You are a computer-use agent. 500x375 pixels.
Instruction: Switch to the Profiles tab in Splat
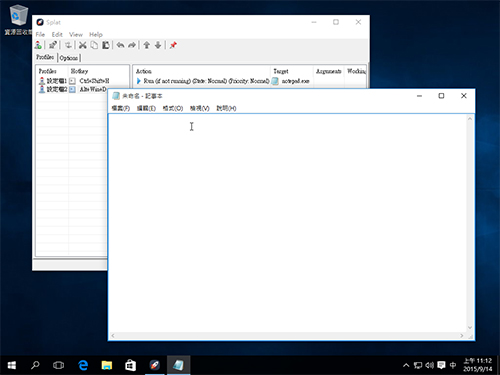45,57
